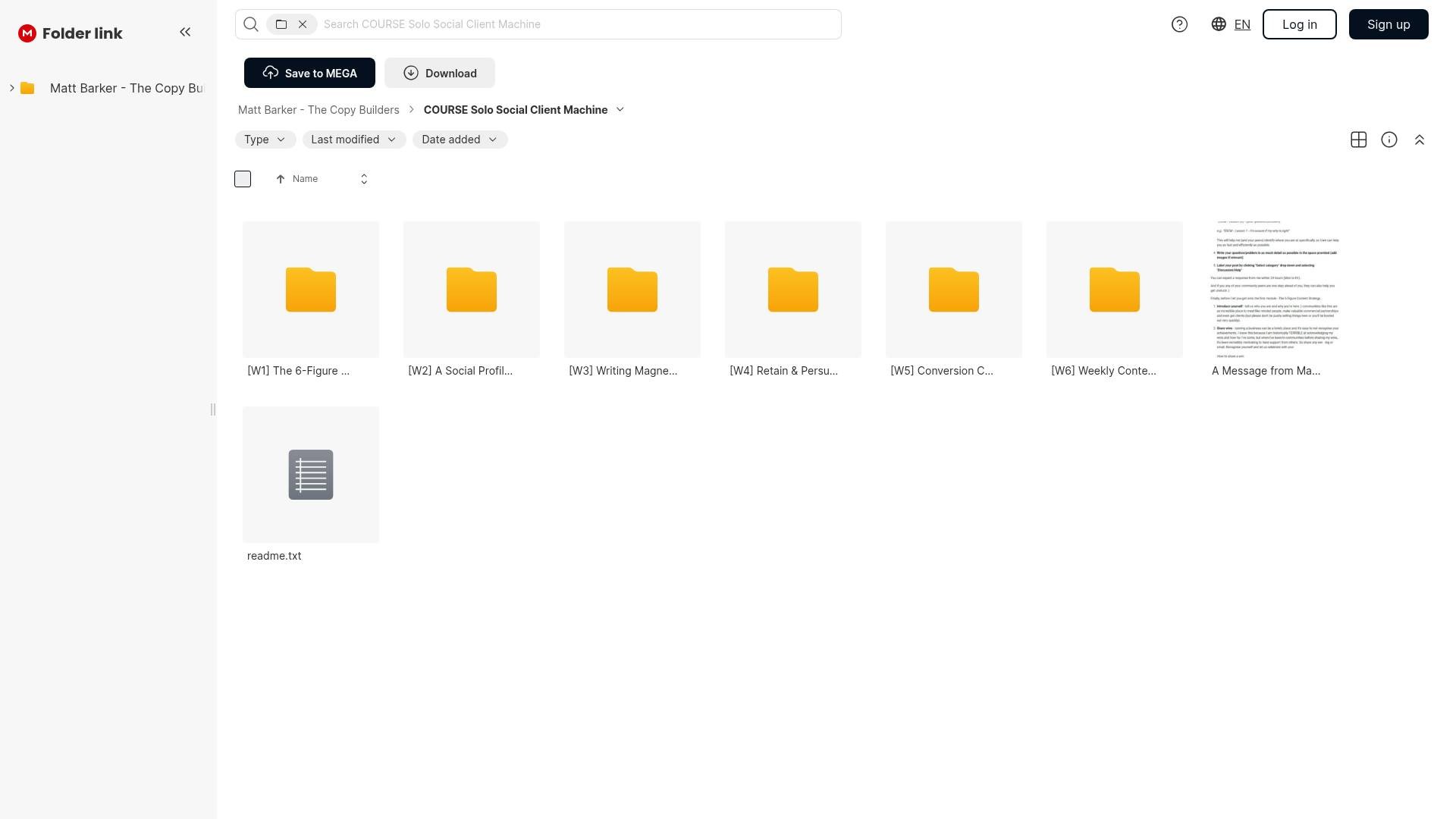Open breadcrumb dropdown for current folder
Viewport: 1456px width, 819px height.
pos(620,110)
